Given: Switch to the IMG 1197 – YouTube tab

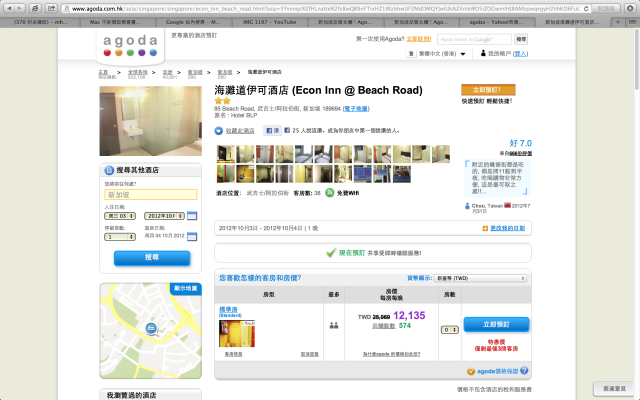Looking at the screenshot, I should (x=269, y=22).
